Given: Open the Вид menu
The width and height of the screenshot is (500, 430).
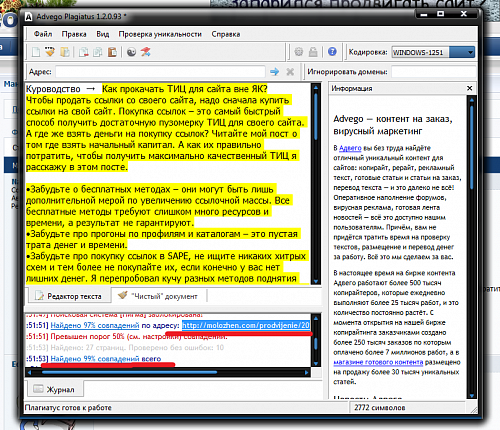Looking at the screenshot, I should tap(103, 34).
